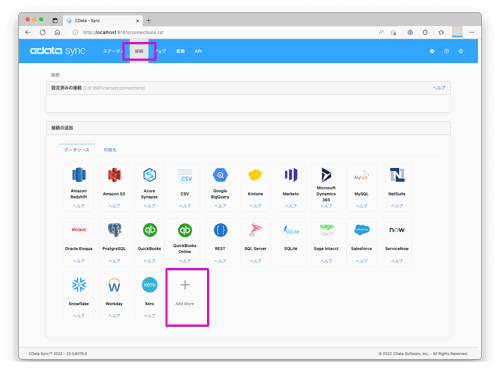Open the Salesforce connector tile
Image resolution: width=500 pixels, height=384 pixels.
(361, 242)
